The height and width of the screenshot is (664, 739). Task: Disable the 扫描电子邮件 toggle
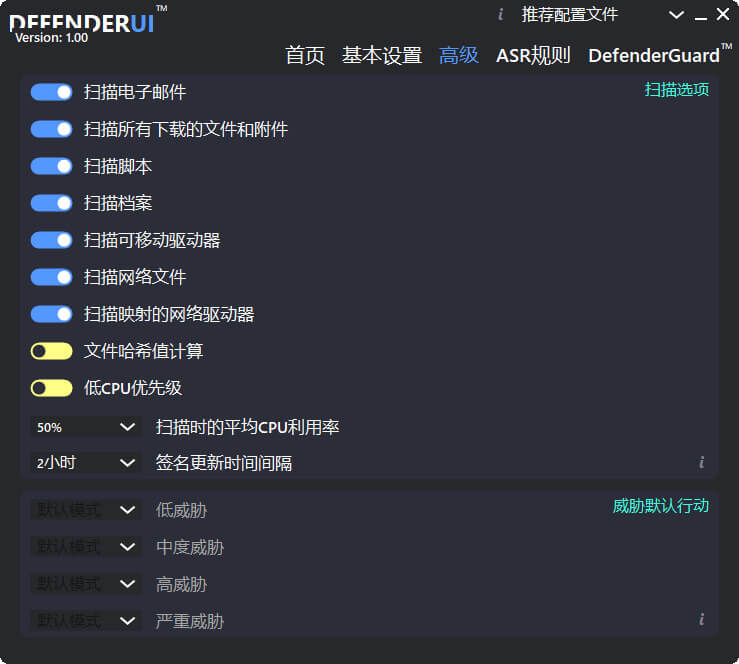51,92
